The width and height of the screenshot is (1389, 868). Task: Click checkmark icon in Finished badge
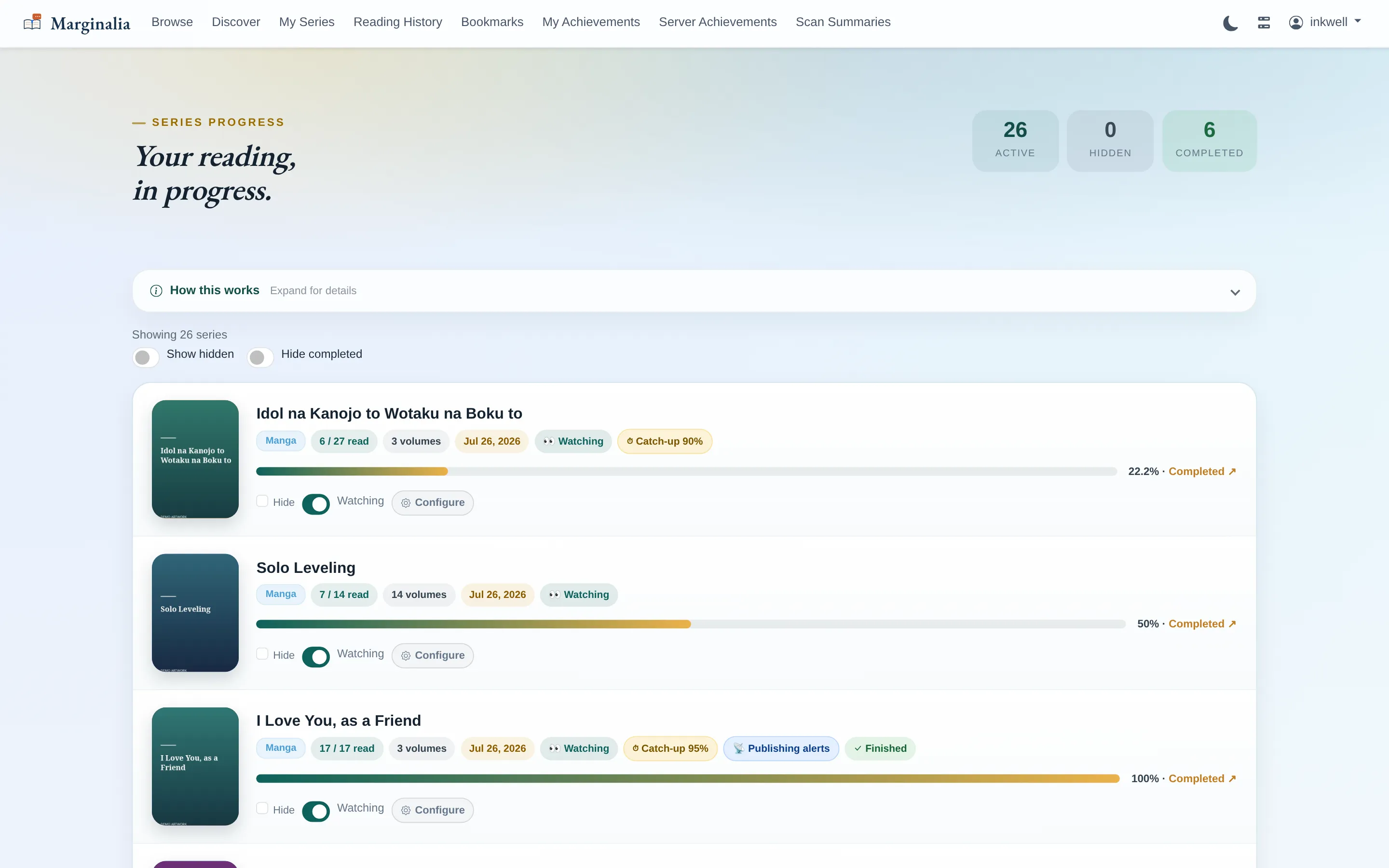pos(858,748)
